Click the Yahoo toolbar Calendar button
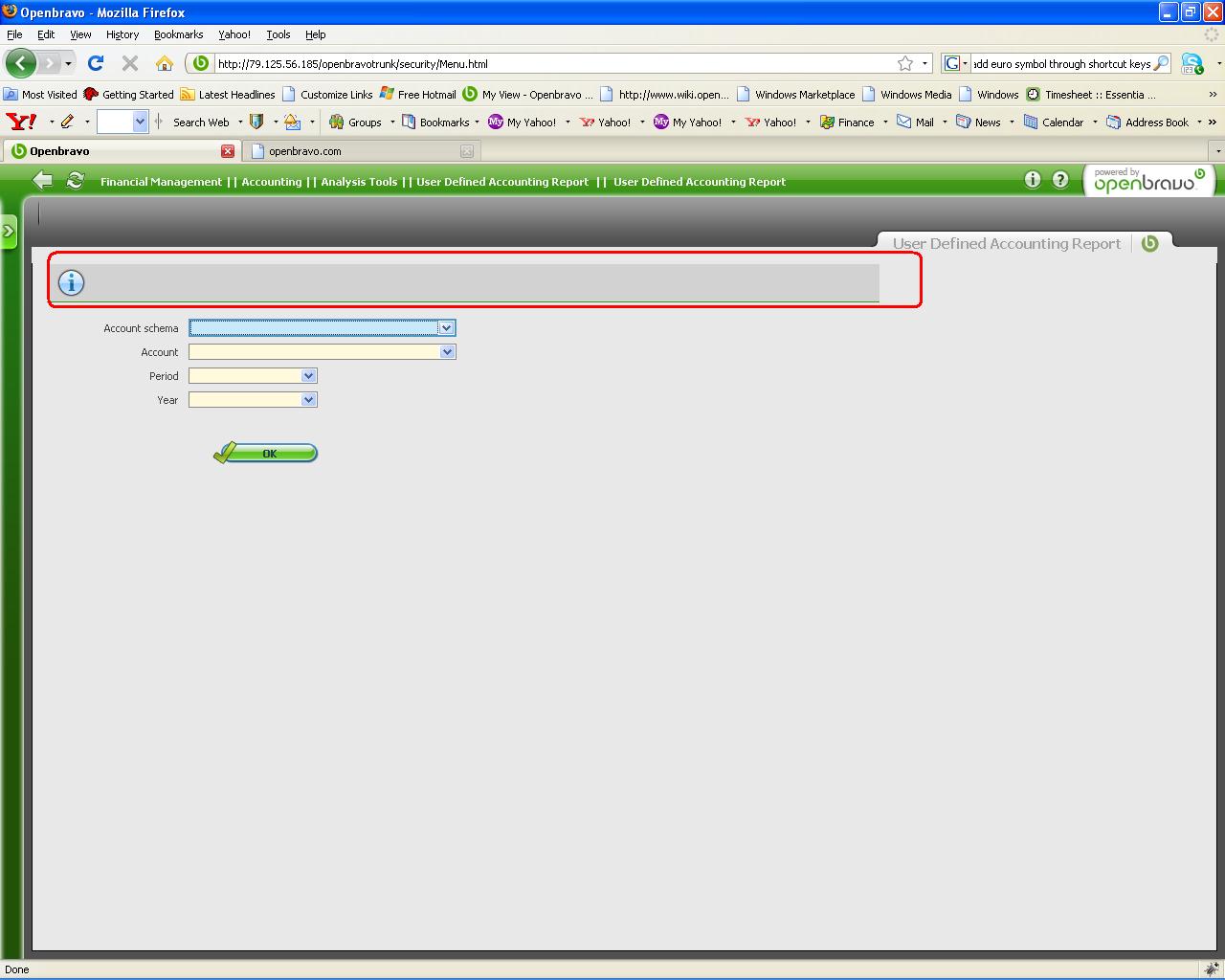1225x980 pixels. (1054, 122)
